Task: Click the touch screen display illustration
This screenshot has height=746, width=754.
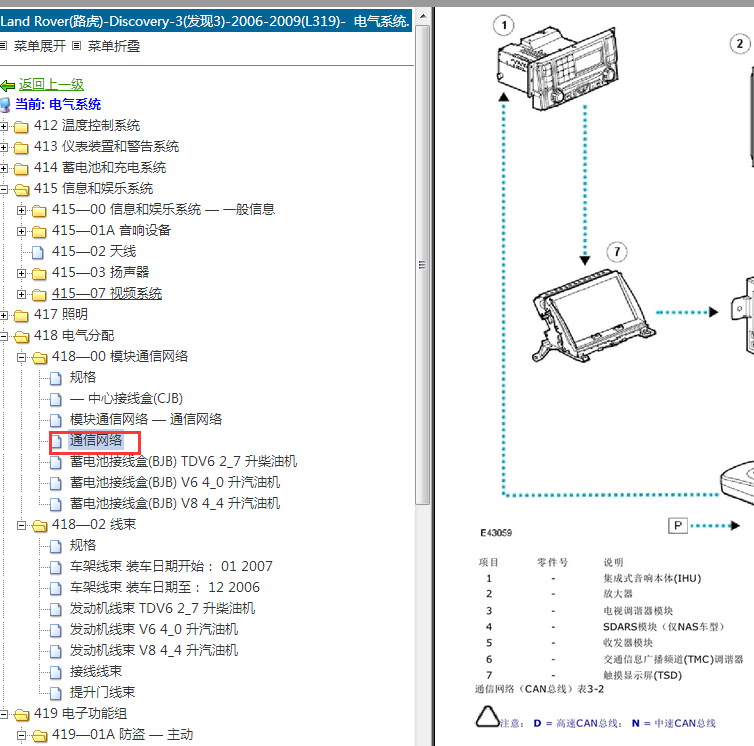Action: point(593,316)
